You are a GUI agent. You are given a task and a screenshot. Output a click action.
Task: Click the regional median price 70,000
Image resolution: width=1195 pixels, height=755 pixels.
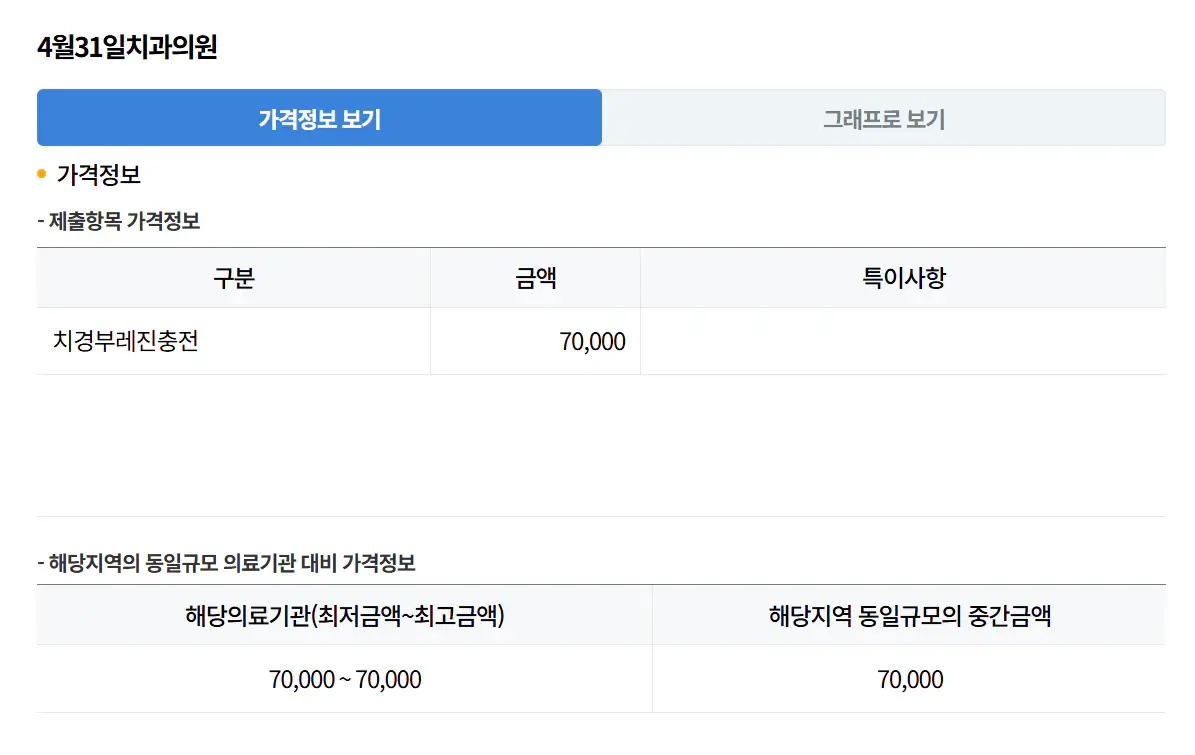(x=908, y=679)
